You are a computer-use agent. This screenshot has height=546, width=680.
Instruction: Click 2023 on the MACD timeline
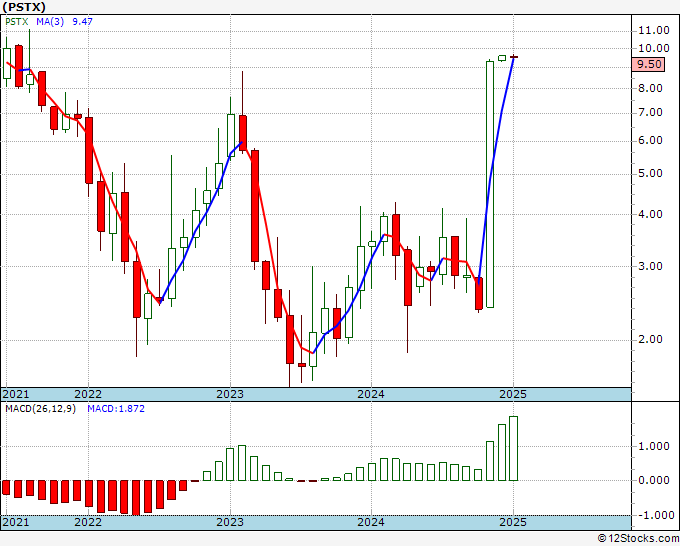point(230,522)
